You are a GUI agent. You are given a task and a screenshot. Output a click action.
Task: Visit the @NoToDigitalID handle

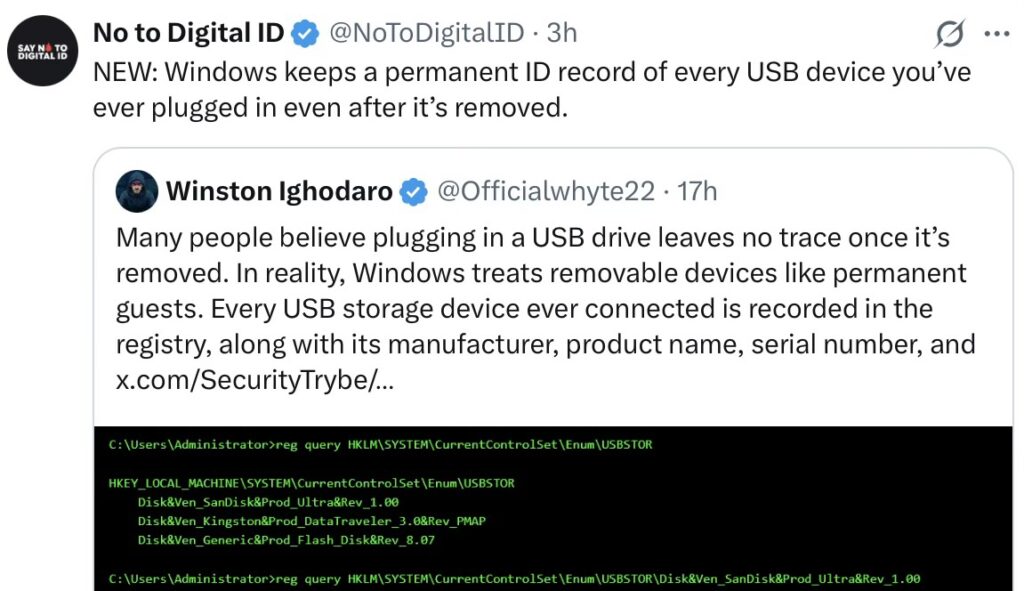click(x=426, y=33)
